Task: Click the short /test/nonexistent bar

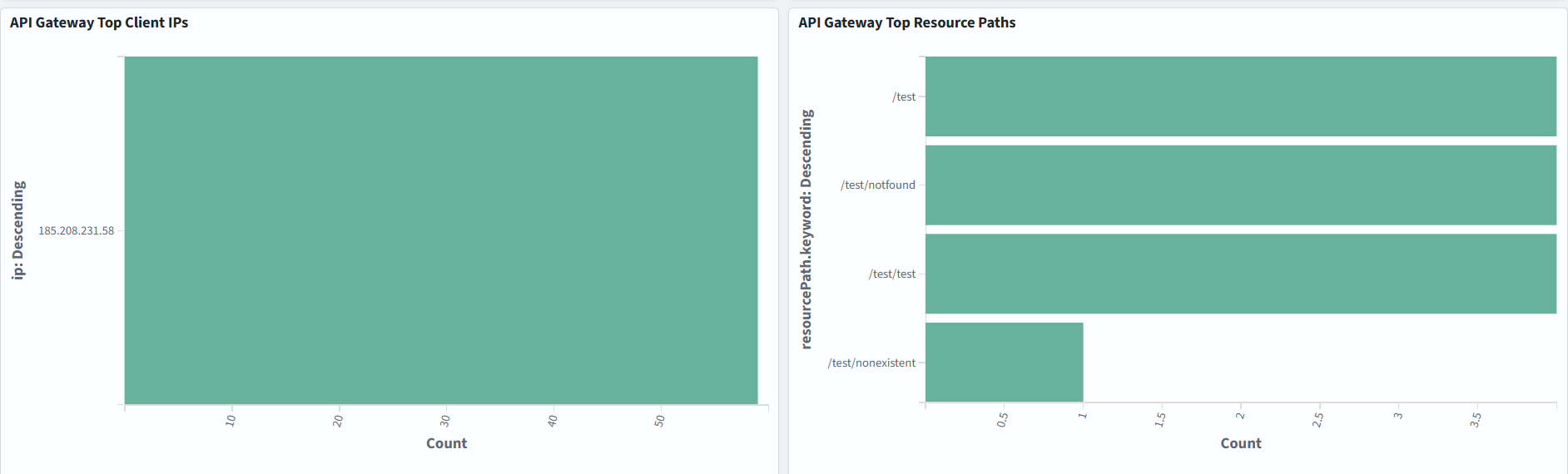Action: coord(1004,362)
